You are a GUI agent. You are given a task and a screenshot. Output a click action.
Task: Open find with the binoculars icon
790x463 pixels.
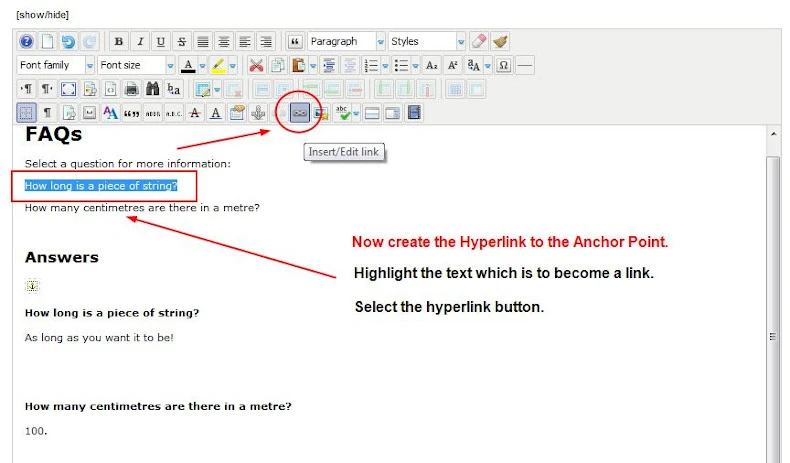point(153,90)
